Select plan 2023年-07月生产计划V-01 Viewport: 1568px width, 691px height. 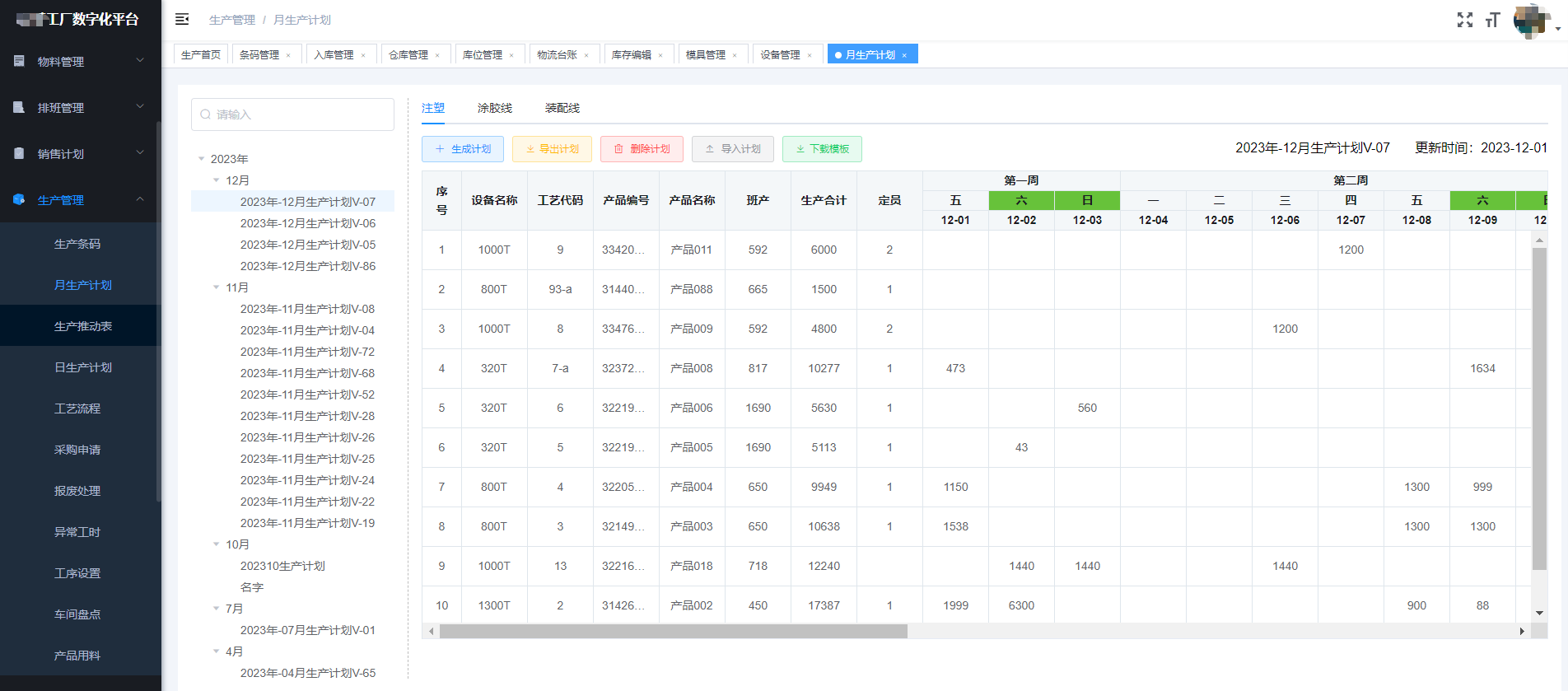(308, 630)
